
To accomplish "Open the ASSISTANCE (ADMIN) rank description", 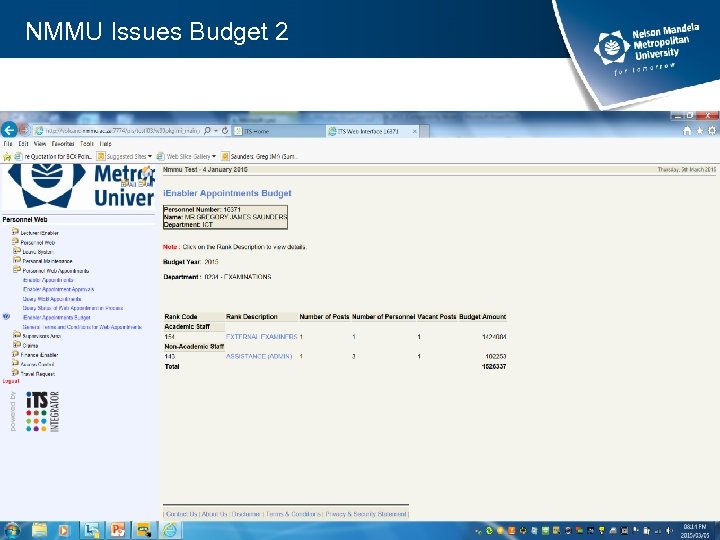I will click(x=259, y=356).
